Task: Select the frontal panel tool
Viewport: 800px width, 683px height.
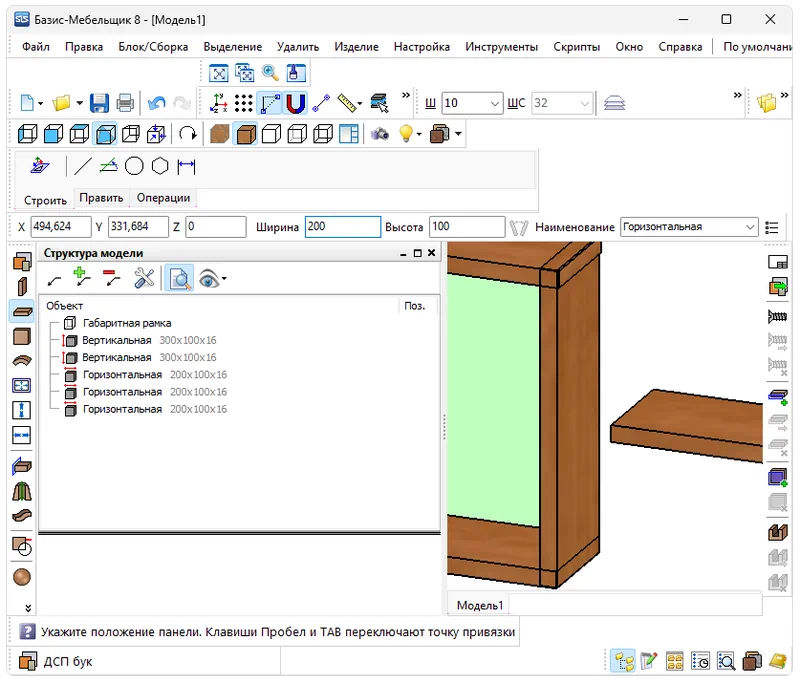Action: click(22, 337)
